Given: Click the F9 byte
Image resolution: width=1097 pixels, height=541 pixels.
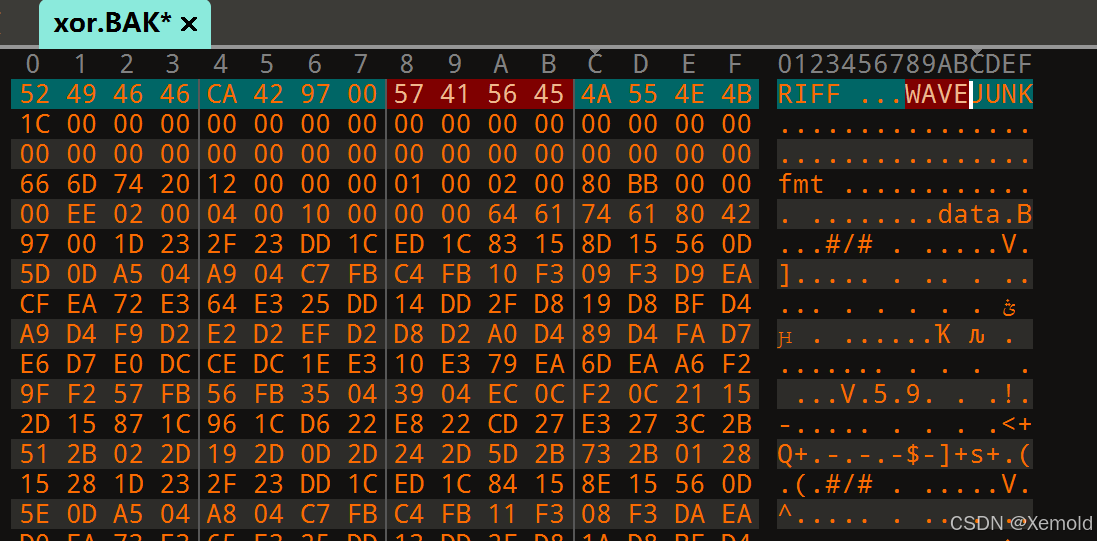Looking at the screenshot, I should [x=127, y=335].
